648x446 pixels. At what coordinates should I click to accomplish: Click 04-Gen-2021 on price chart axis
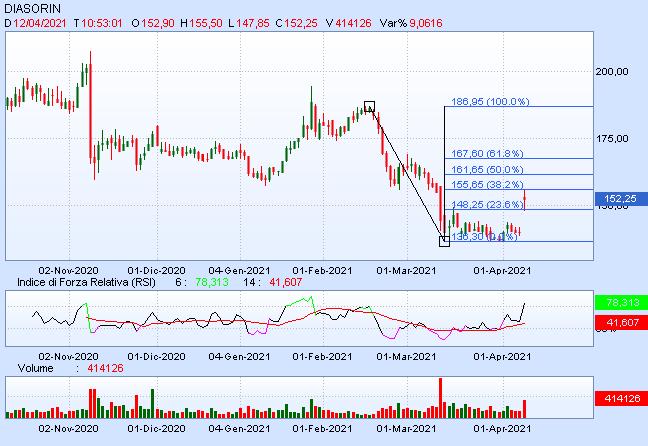tap(239, 271)
